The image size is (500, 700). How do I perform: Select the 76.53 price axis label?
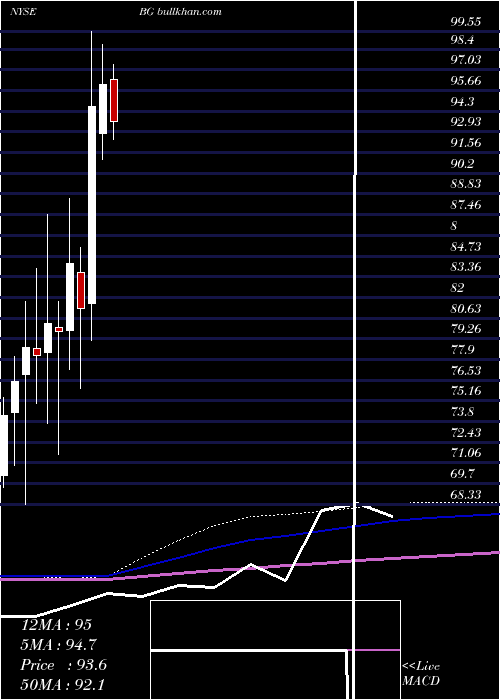466,371
